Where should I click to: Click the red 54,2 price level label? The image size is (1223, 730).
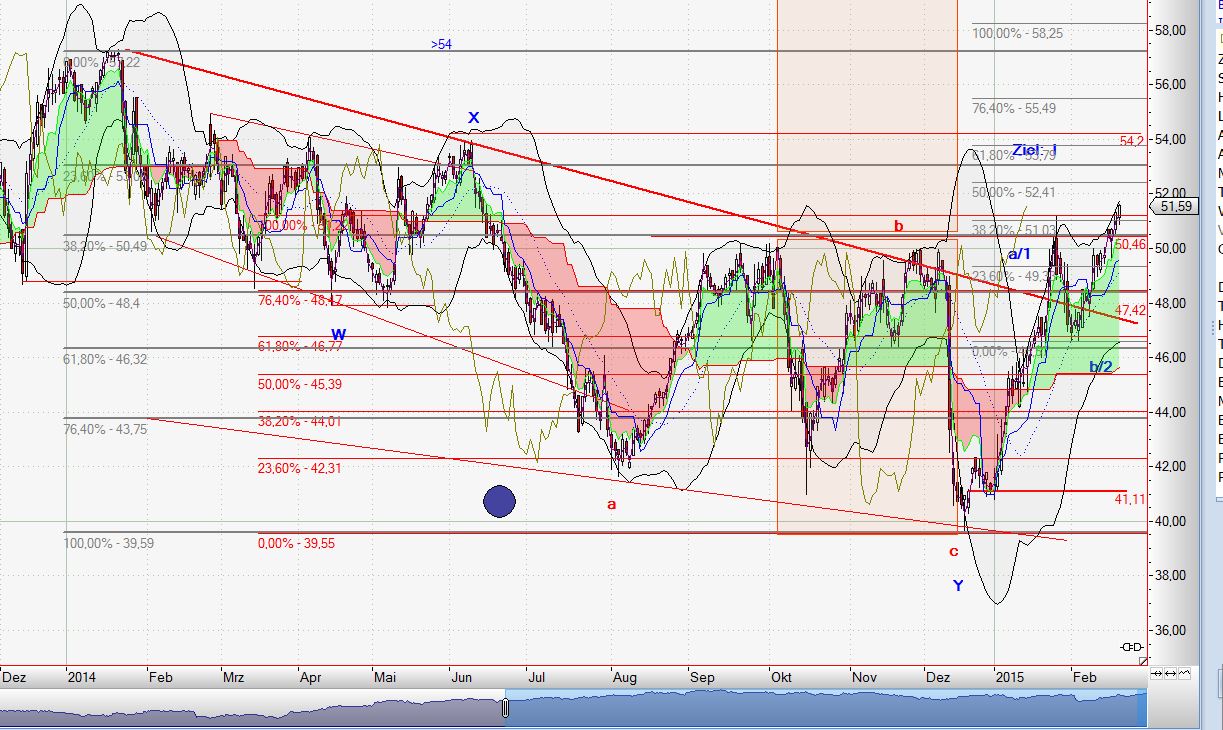pos(1131,141)
